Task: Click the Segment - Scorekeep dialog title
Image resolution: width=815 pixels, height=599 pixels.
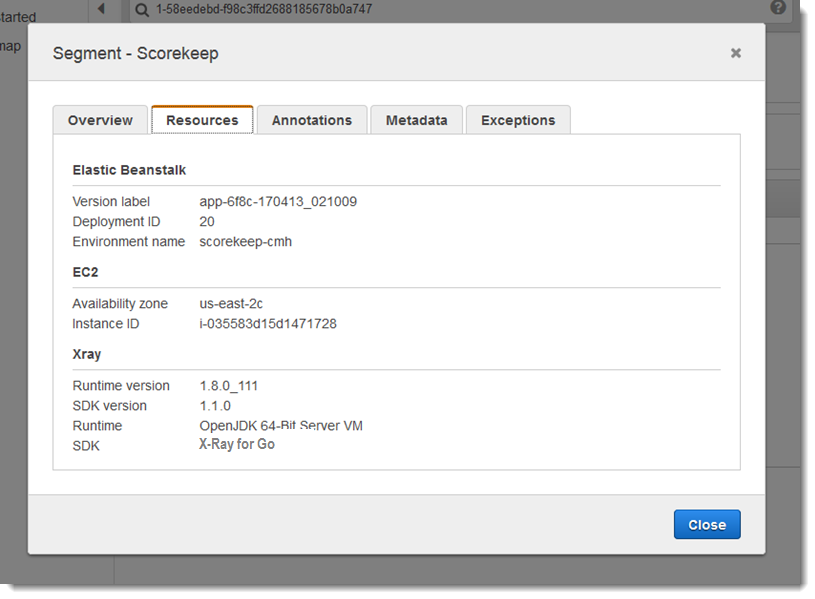Action: point(133,52)
